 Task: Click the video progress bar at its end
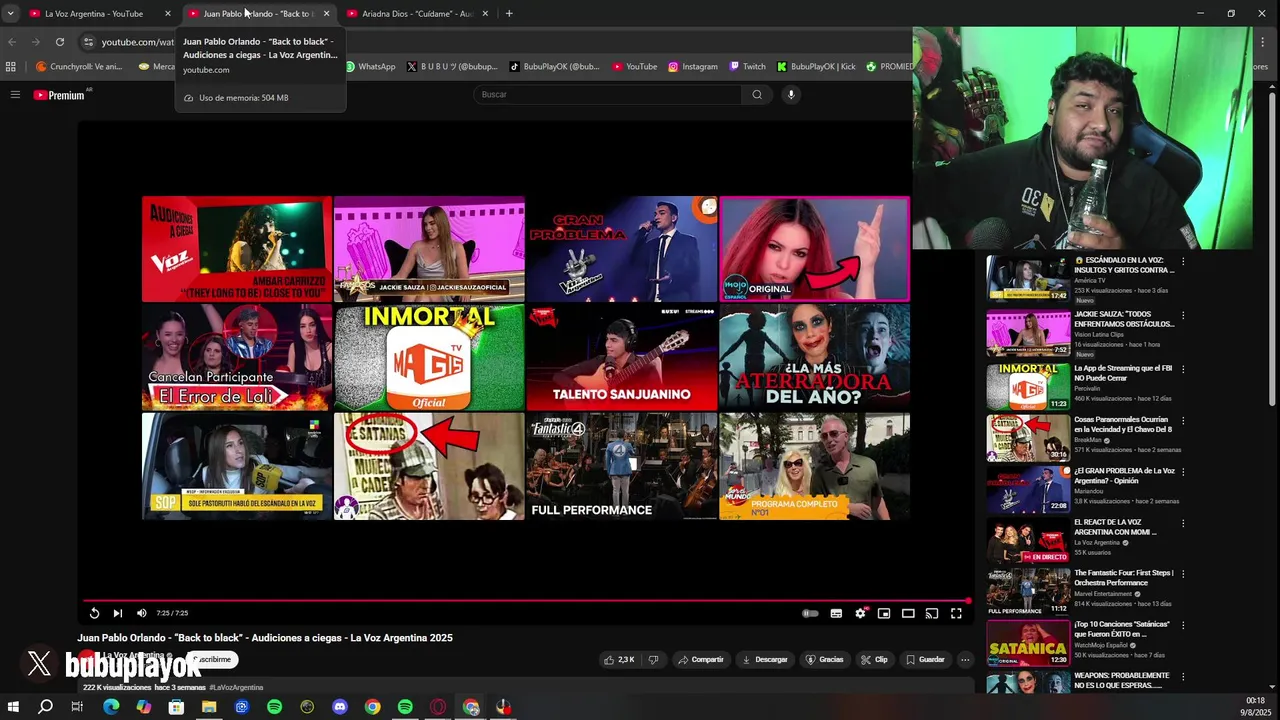pos(966,601)
